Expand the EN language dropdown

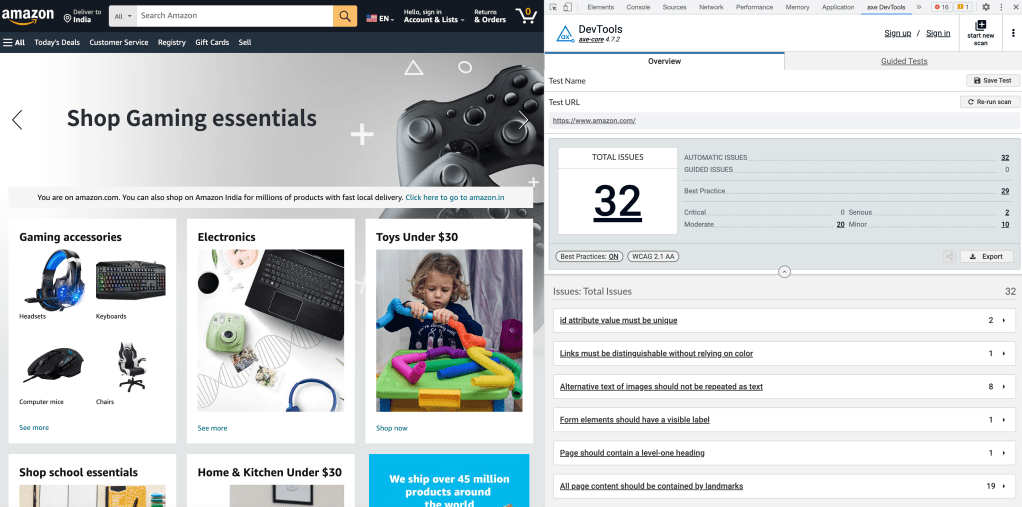(x=381, y=19)
